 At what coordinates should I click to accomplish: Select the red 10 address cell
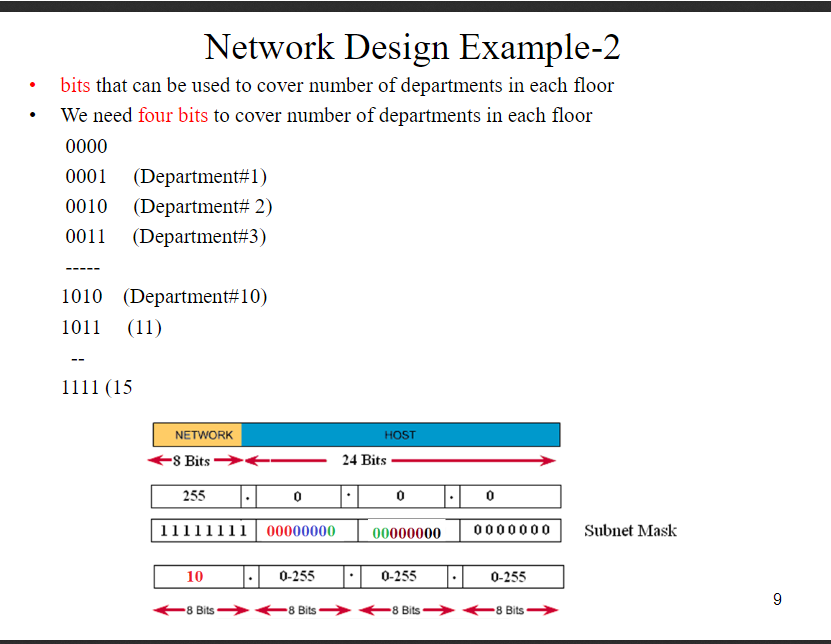click(x=197, y=576)
